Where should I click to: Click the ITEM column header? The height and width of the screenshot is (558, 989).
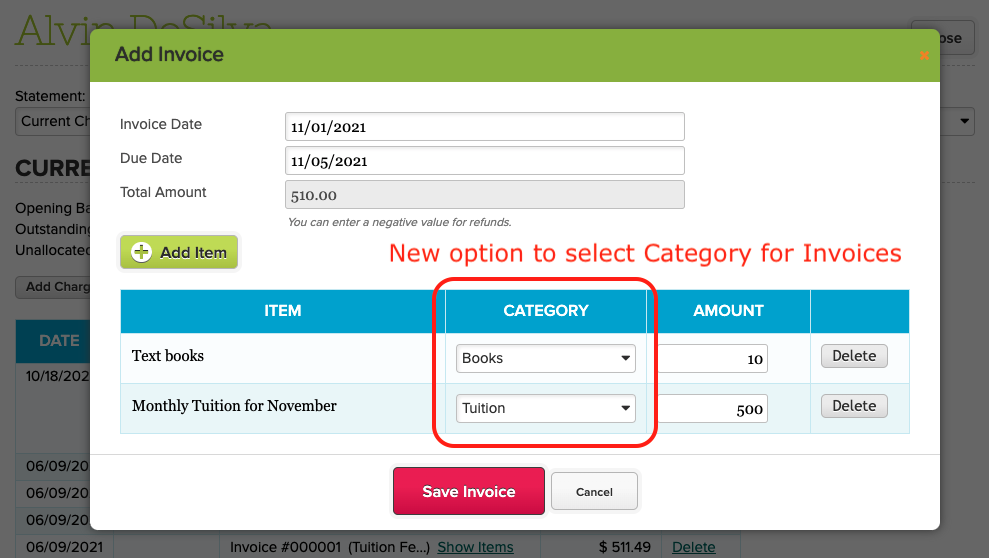[283, 311]
